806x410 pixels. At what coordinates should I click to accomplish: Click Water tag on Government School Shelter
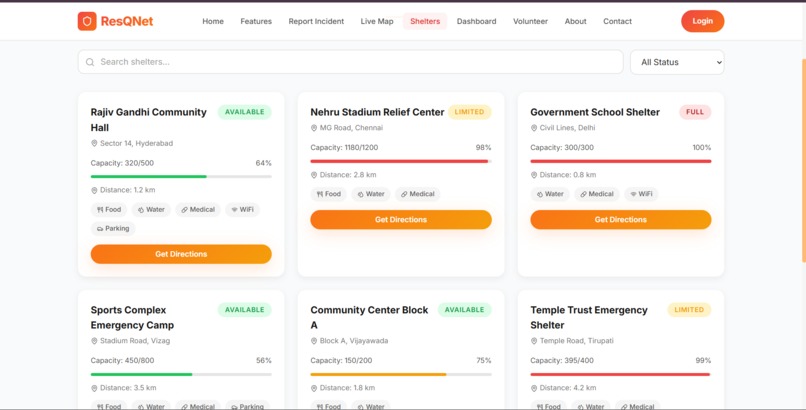tap(550, 194)
